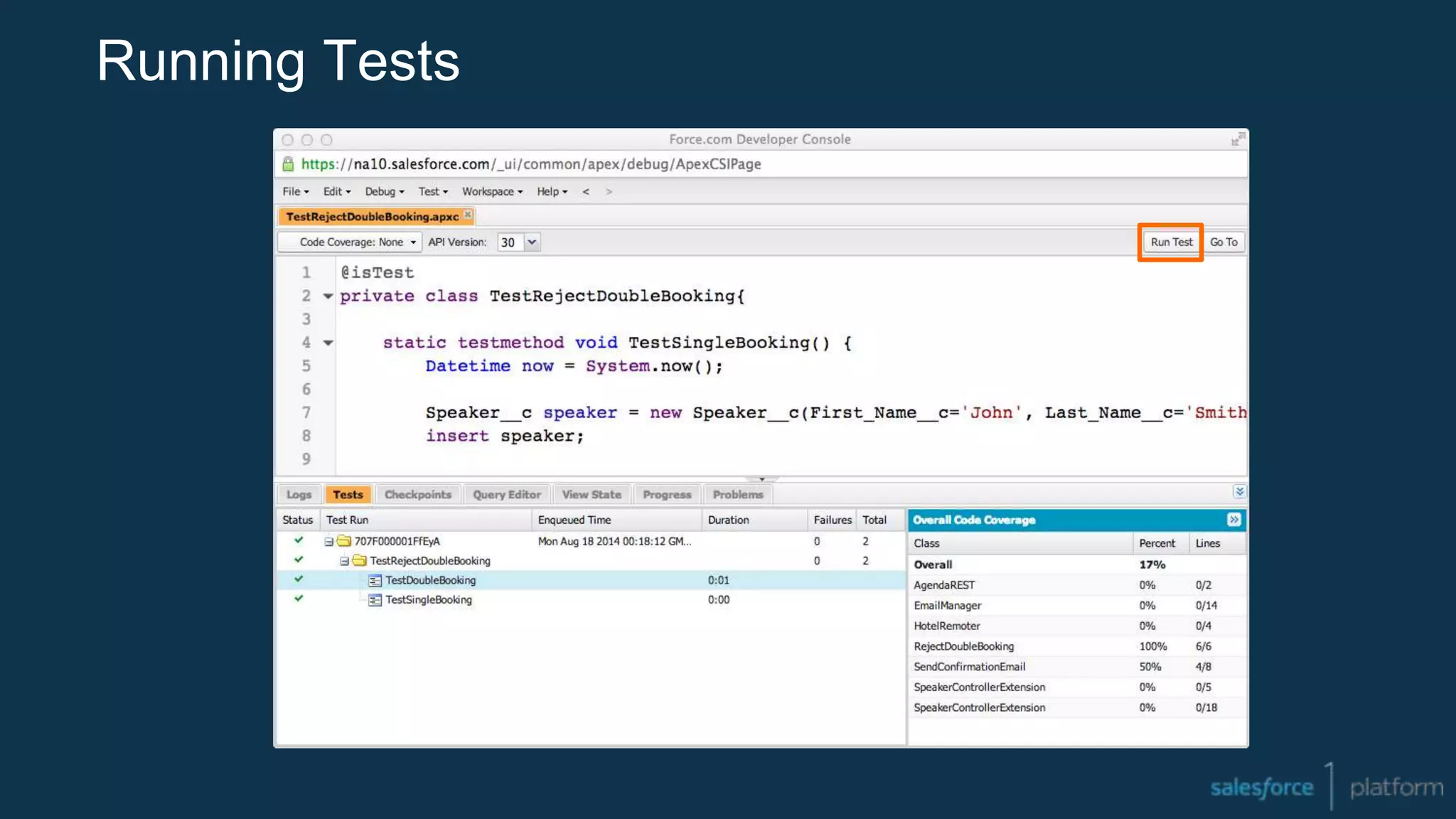Click the Mon Aug 18 2014 enqueued time cell
Screen dimensions: 1456x819
click(x=614, y=541)
